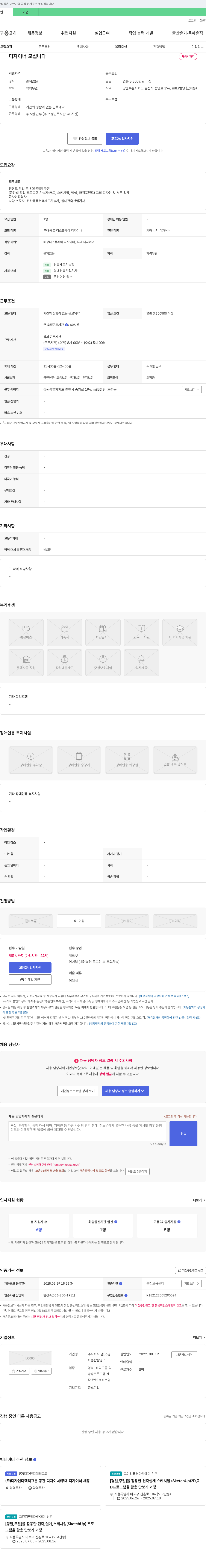Click the 장애인용 주차장 parking icon

tap(30, 760)
